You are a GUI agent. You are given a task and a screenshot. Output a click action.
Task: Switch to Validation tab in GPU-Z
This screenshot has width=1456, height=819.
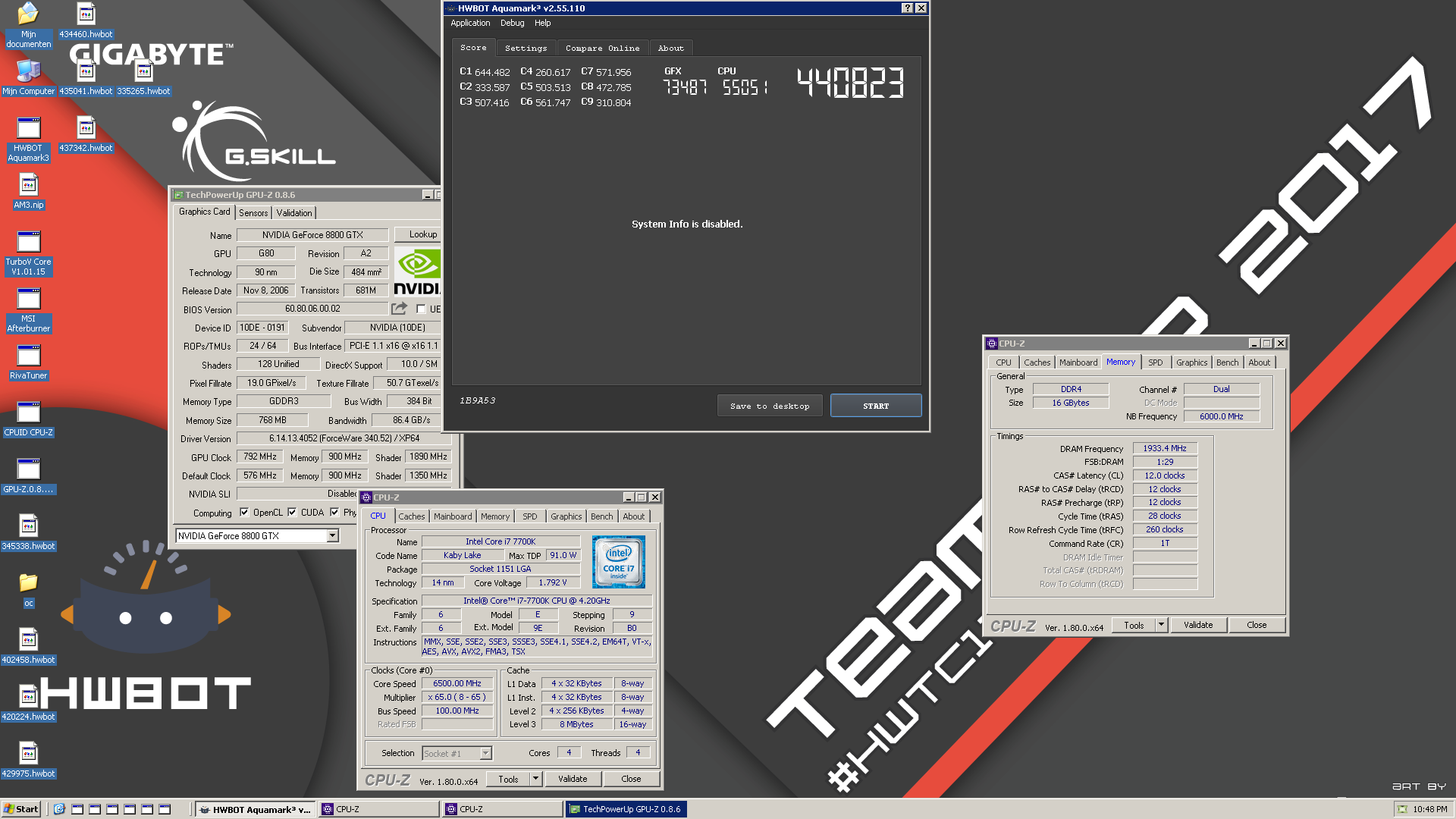[293, 213]
